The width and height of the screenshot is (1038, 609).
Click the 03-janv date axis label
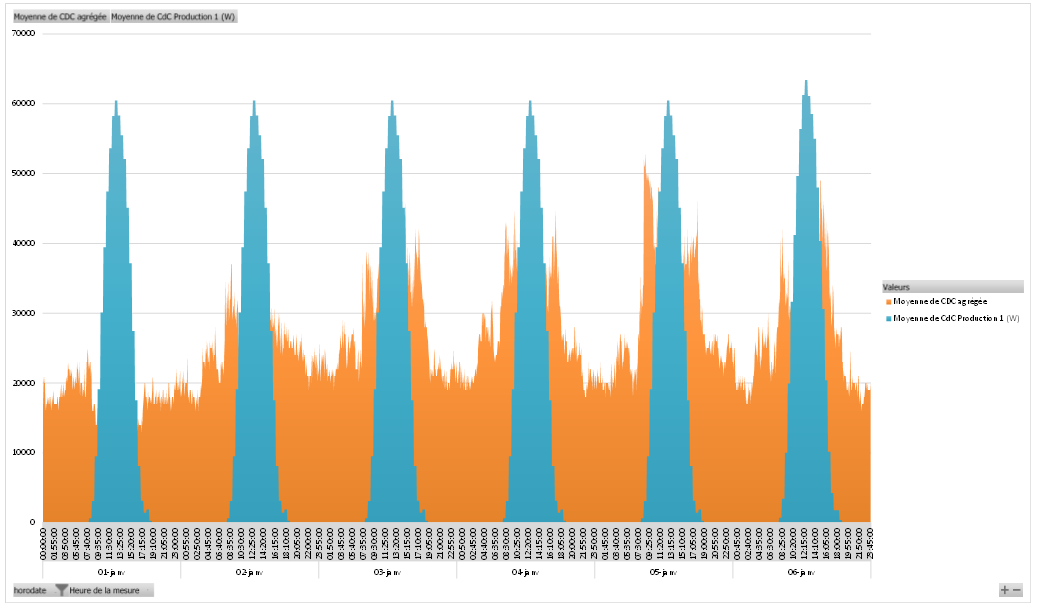click(387, 572)
